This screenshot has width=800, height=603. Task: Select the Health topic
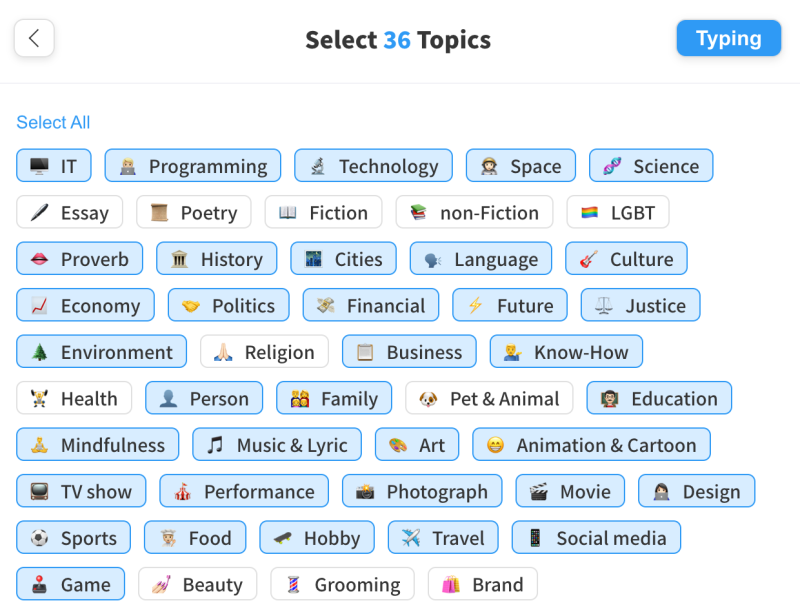pyautogui.click(x=74, y=398)
